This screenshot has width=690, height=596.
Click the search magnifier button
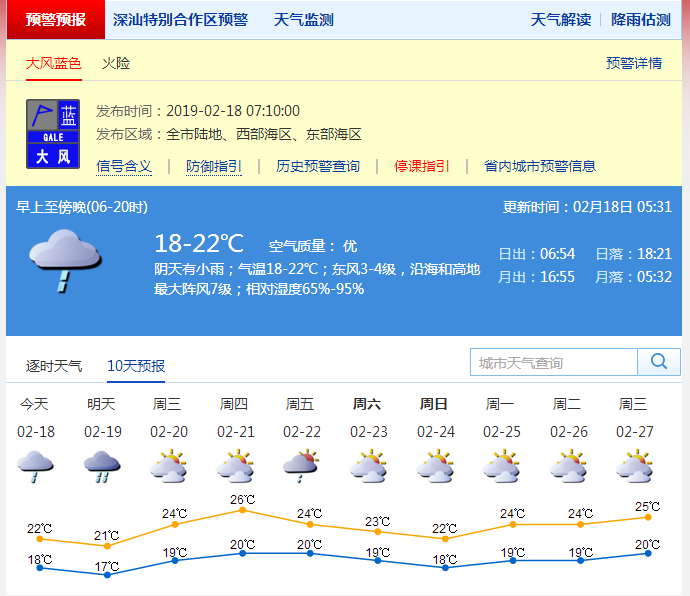[659, 362]
